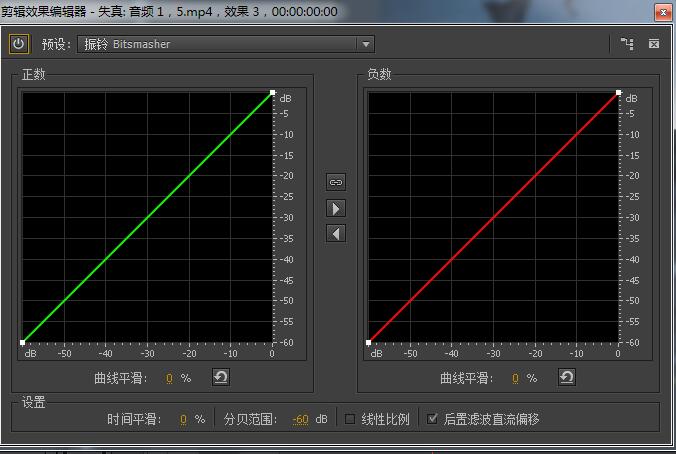
Task: Uncheck the 后置滤波直流偏移 checkbox
Action: pyautogui.click(x=432, y=419)
